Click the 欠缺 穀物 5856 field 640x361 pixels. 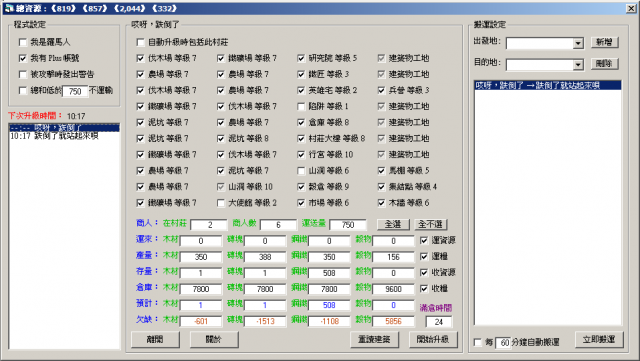[393, 321]
